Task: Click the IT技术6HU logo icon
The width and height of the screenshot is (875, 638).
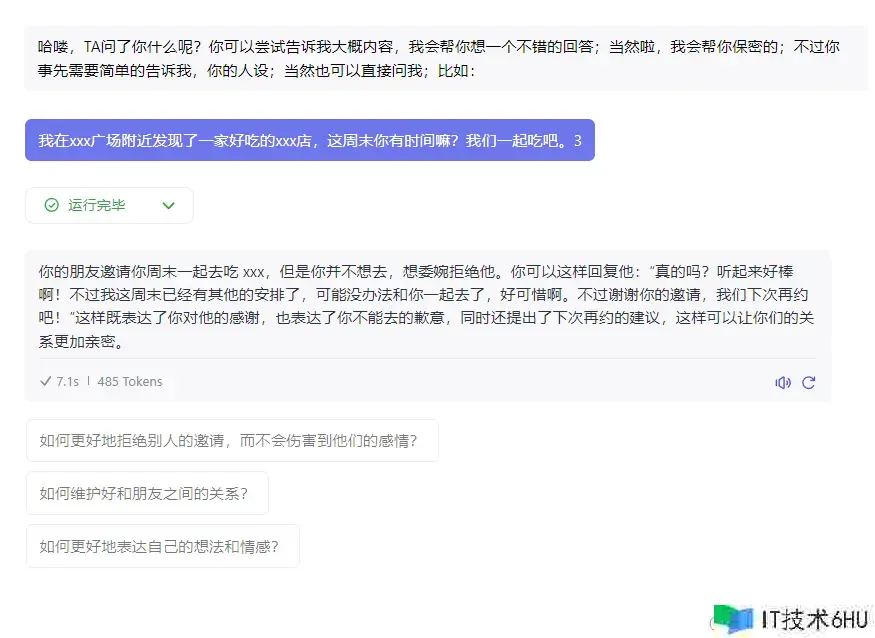Action: tap(733, 619)
